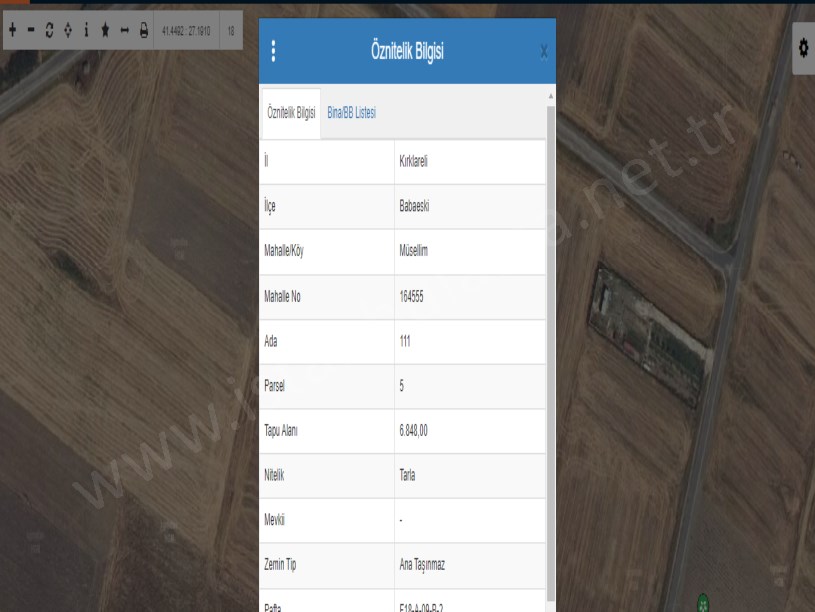
Task: Select the Öznitelik Bilgisi tab
Action: [x=291, y=113]
